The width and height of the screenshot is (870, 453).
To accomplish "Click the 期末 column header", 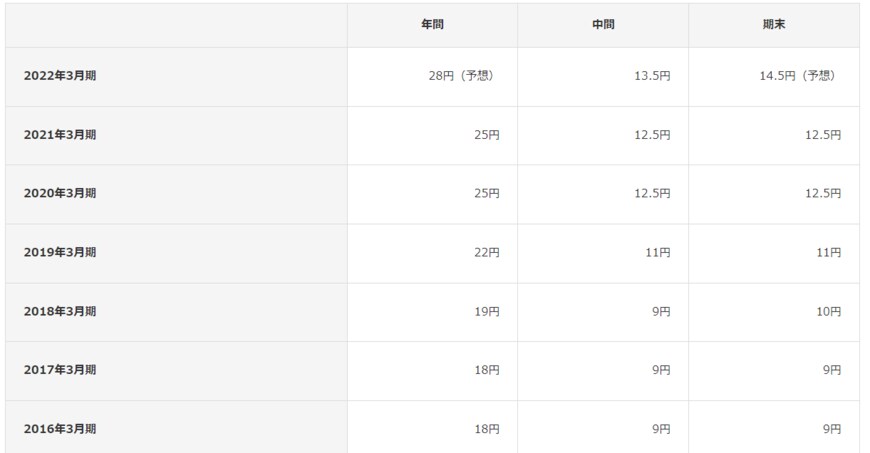I will pos(773,25).
